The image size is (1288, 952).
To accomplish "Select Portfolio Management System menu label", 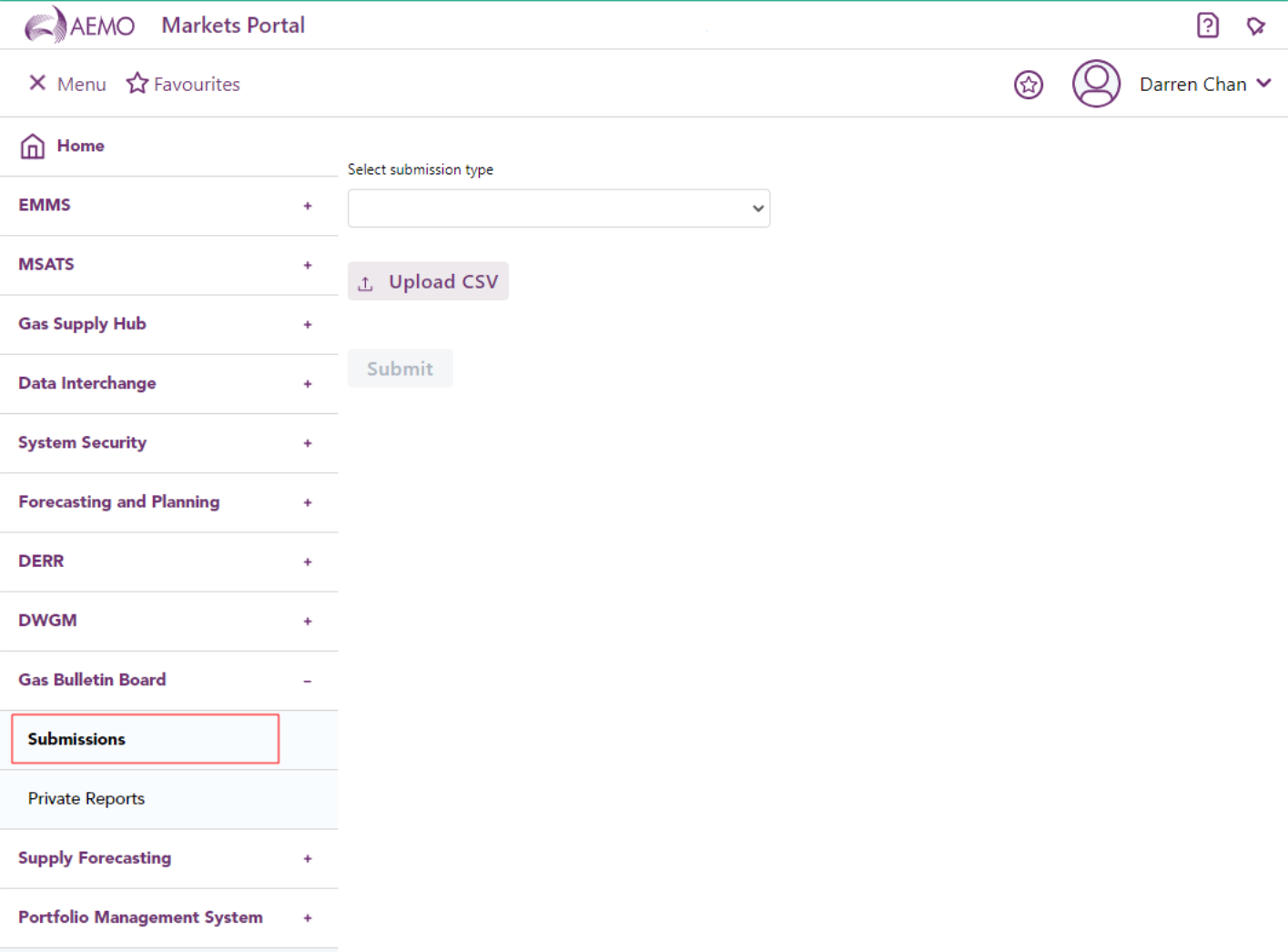I will (140, 917).
